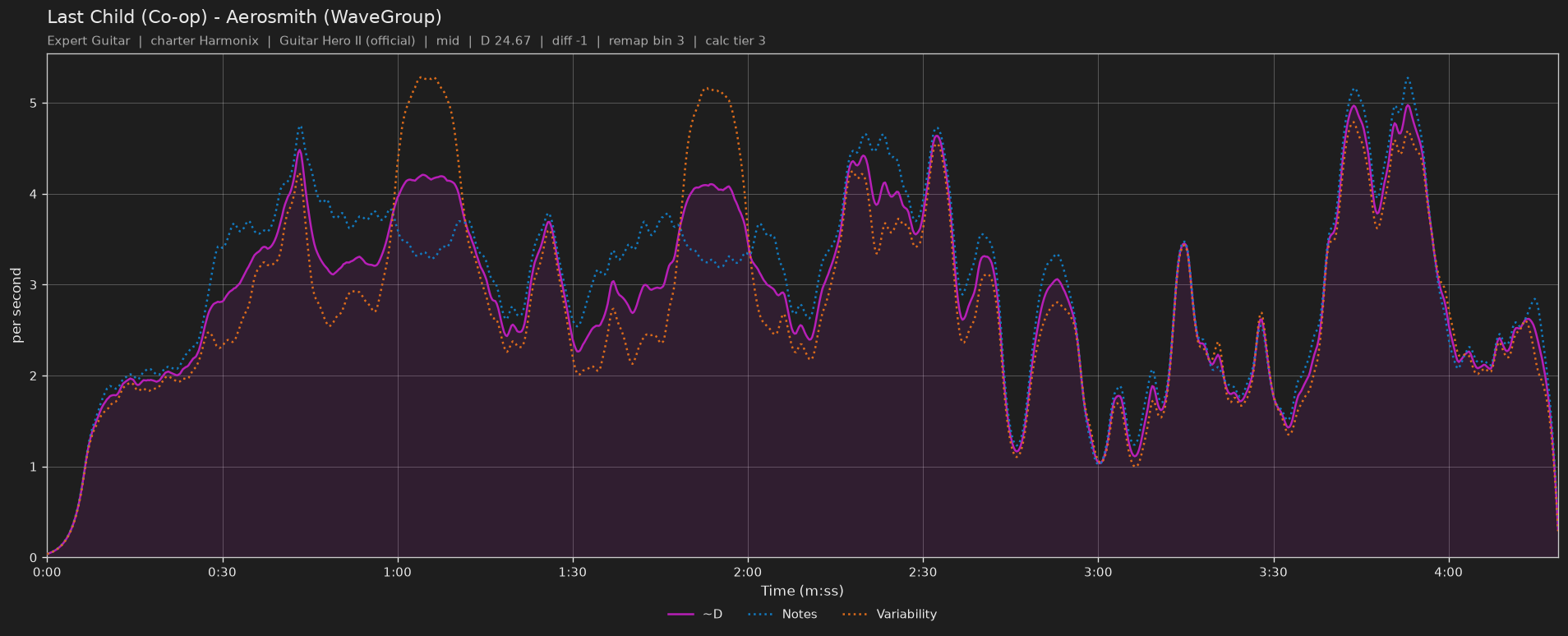Click the "D 24.67" value in subtitle

[x=505, y=41]
